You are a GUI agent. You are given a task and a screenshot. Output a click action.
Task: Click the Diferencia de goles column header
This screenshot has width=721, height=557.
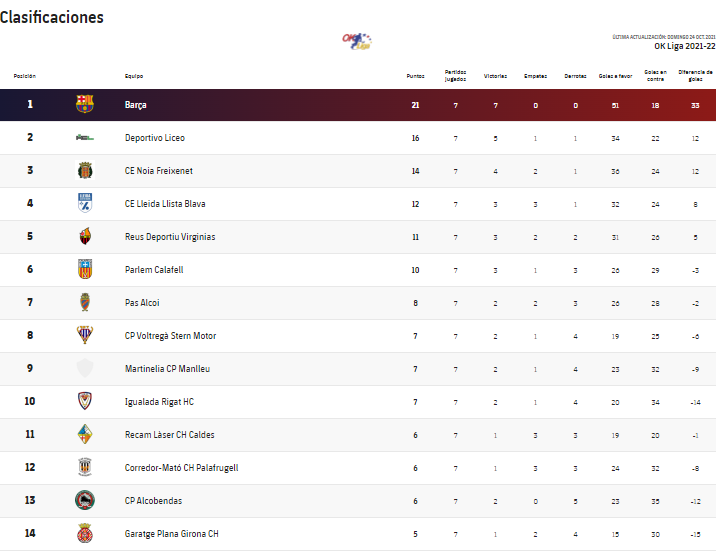tap(695, 75)
